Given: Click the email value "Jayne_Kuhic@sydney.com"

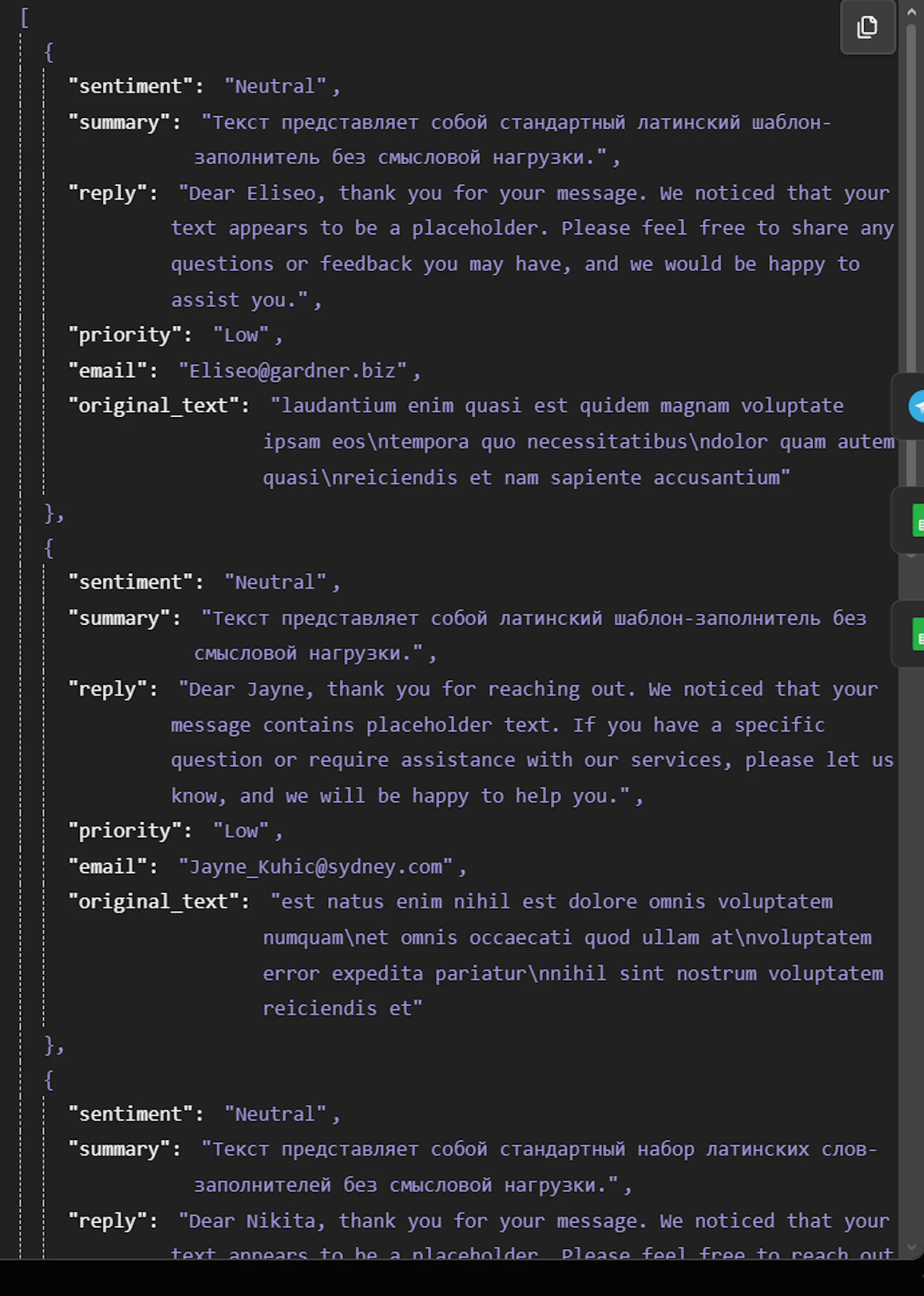Looking at the screenshot, I should tap(316, 867).
